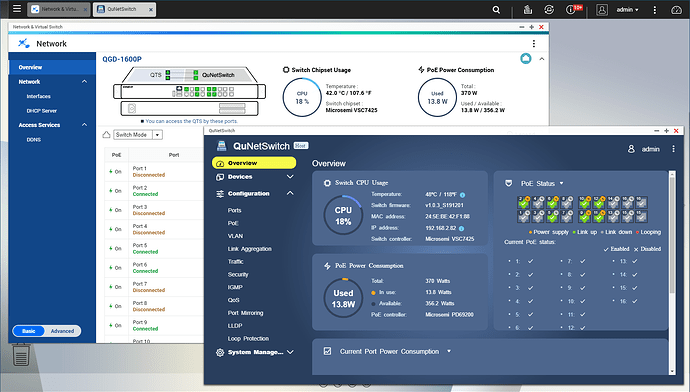
Task: Click the Host badge next to QuNetSwitch
Action: 301,146
